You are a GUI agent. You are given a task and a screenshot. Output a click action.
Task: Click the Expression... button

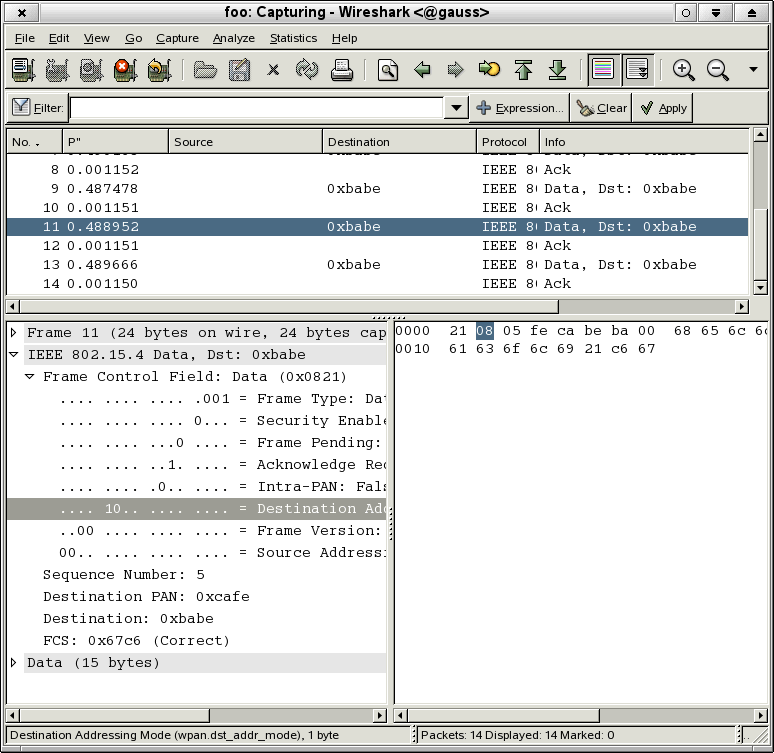(519, 108)
